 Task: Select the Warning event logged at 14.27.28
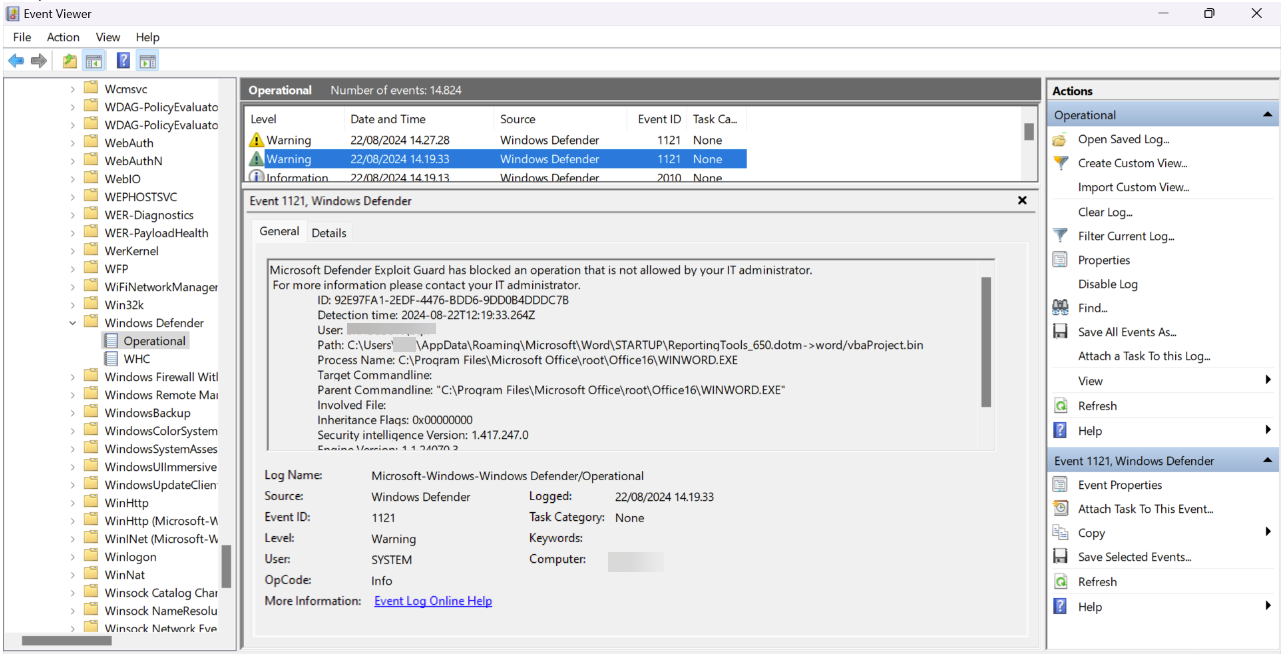(495, 140)
